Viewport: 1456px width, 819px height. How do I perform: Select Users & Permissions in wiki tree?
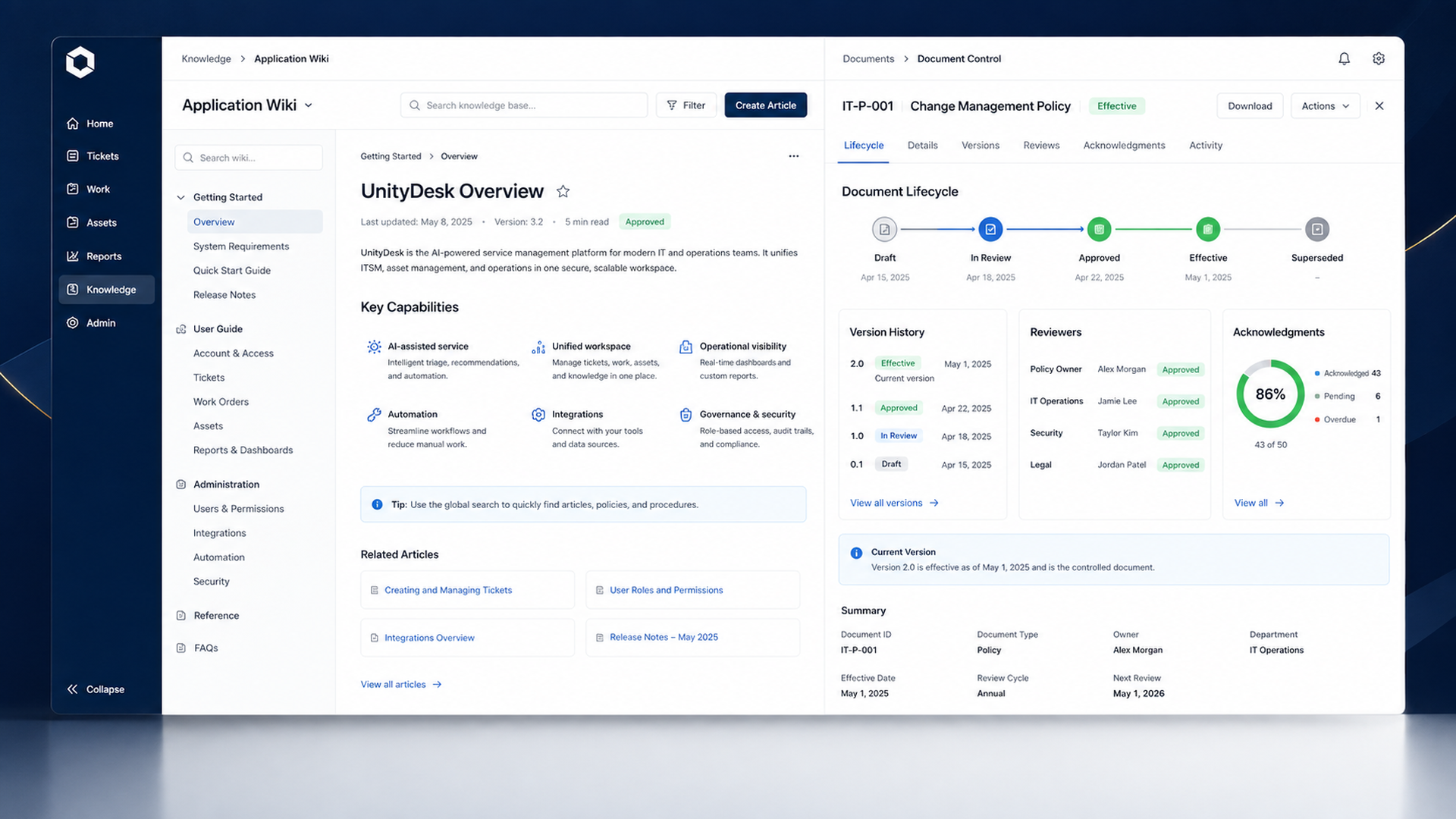coord(239,509)
